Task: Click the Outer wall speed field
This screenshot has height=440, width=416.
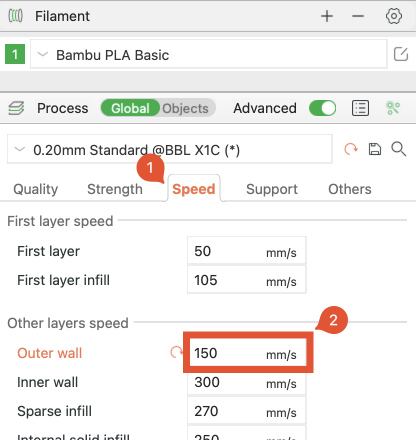Action: click(248, 352)
